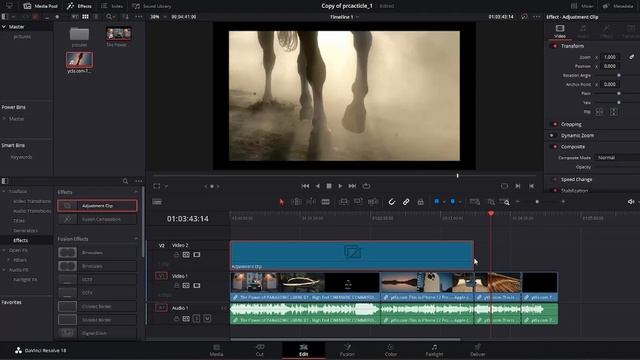
Task: Click the stop playback button
Action: click(x=329, y=186)
